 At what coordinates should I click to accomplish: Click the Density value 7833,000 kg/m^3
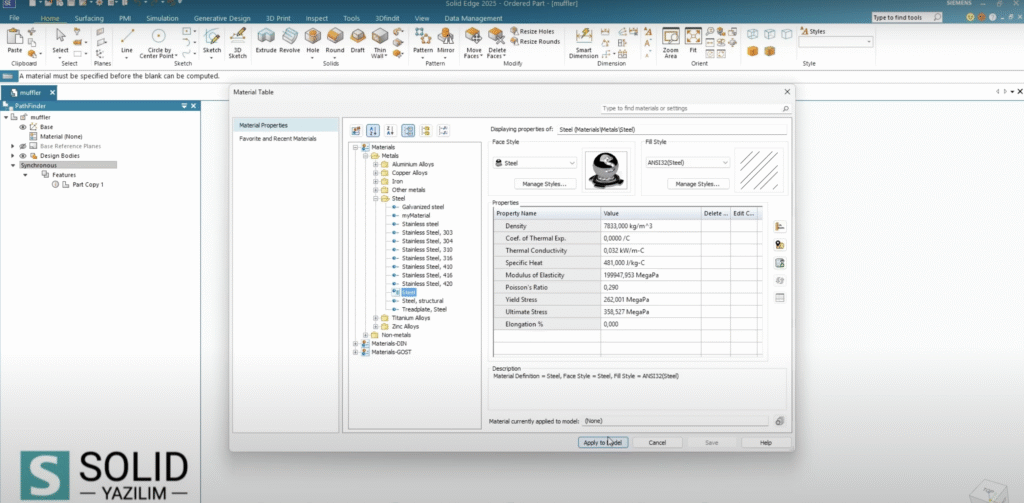pyautogui.click(x=650, y=226)
